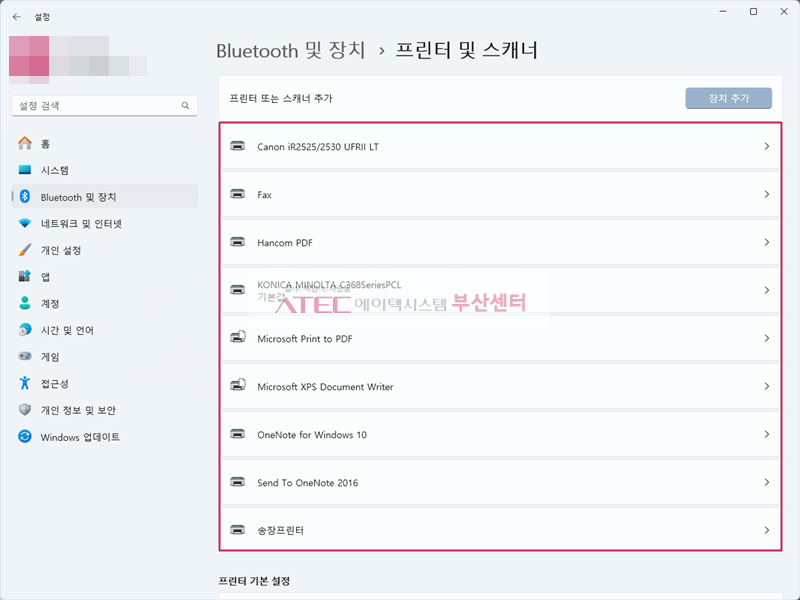Expand the XPS Document Writer chevron
The height and width of the screenshot is (600, 800).
[x=766, y=386]
